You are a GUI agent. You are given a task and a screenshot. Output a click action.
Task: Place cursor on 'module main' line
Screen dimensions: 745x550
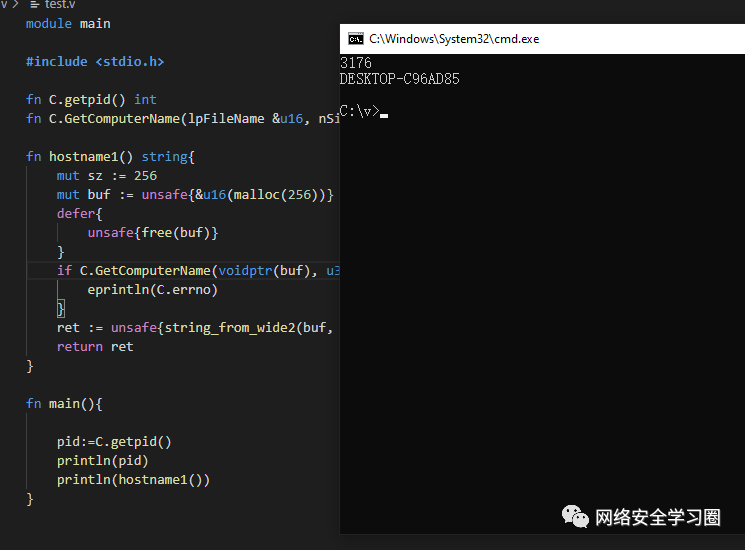click(x=68, y=23)
